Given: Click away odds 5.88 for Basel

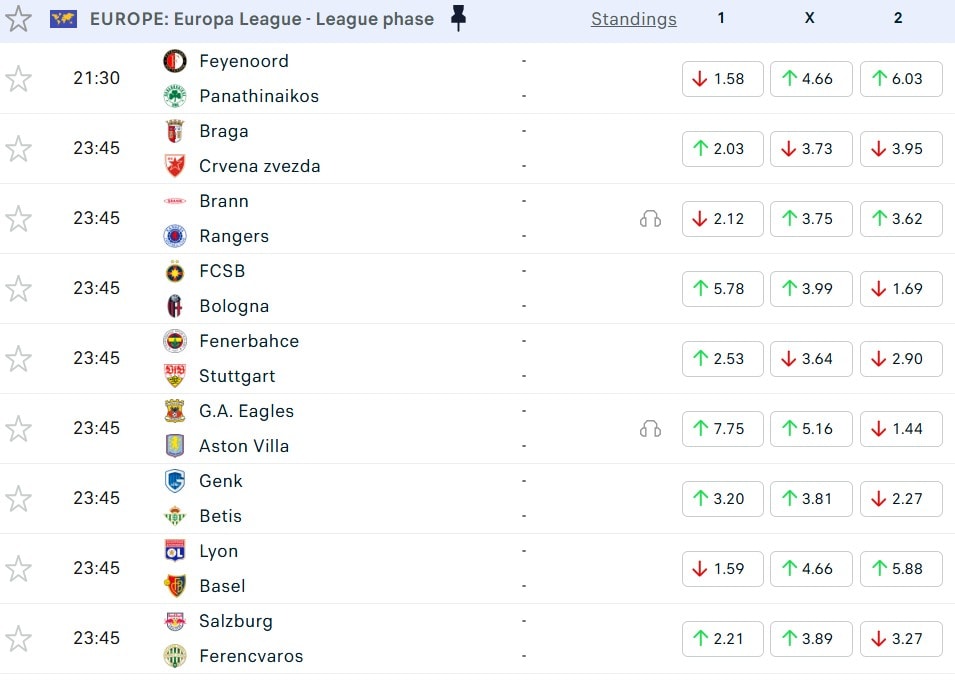Looking at the screenshot, I should [900, 569].
